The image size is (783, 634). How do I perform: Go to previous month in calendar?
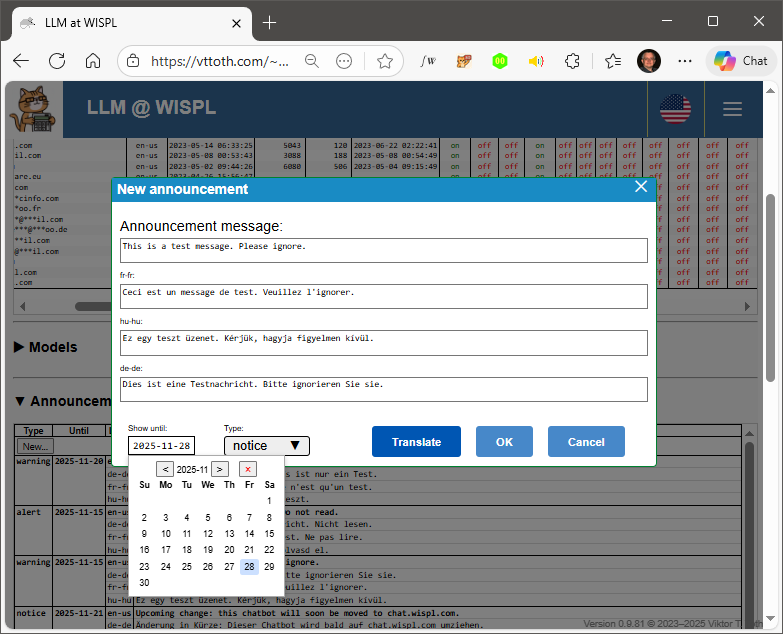click(x=165, y=469)
